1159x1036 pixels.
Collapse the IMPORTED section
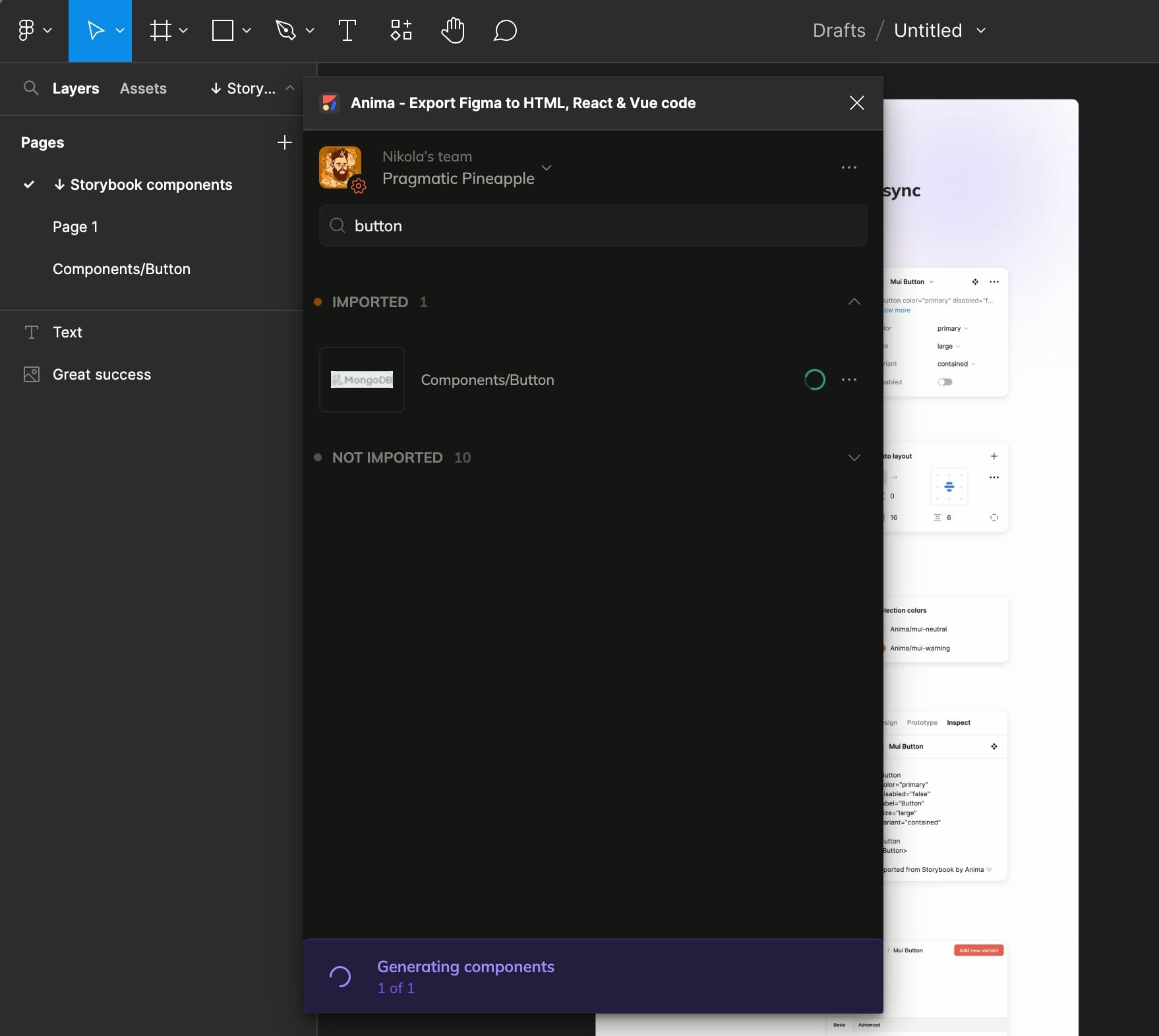click(854, 302)
